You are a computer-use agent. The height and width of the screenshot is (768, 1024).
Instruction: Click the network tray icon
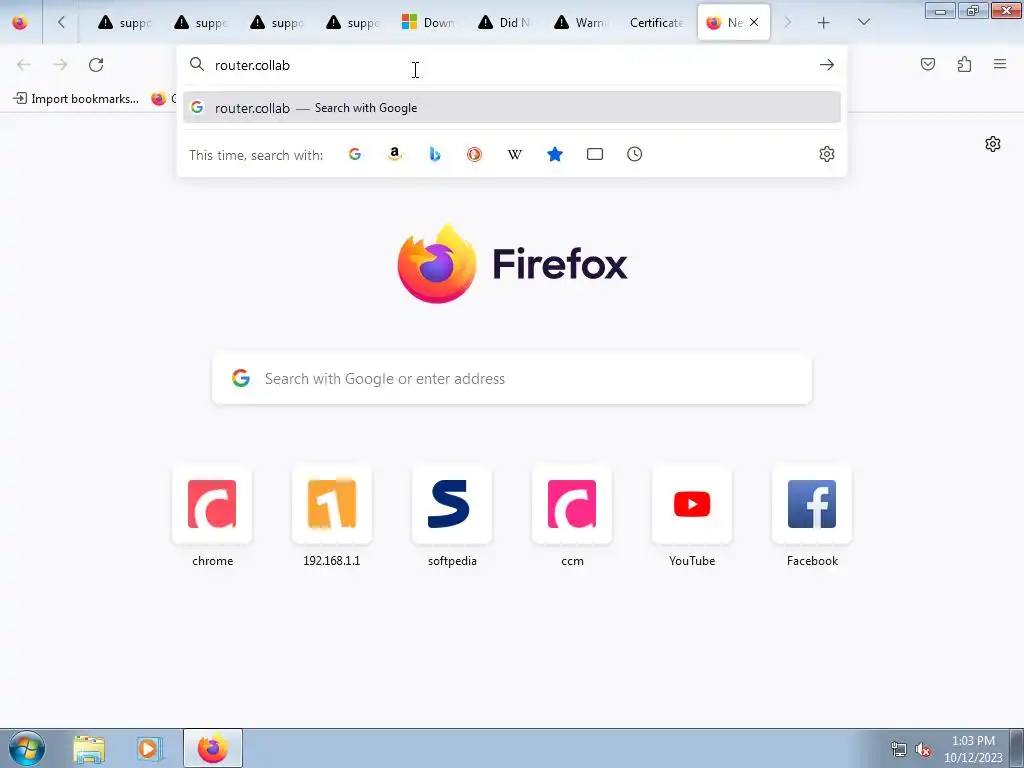(x=899, y=750)
